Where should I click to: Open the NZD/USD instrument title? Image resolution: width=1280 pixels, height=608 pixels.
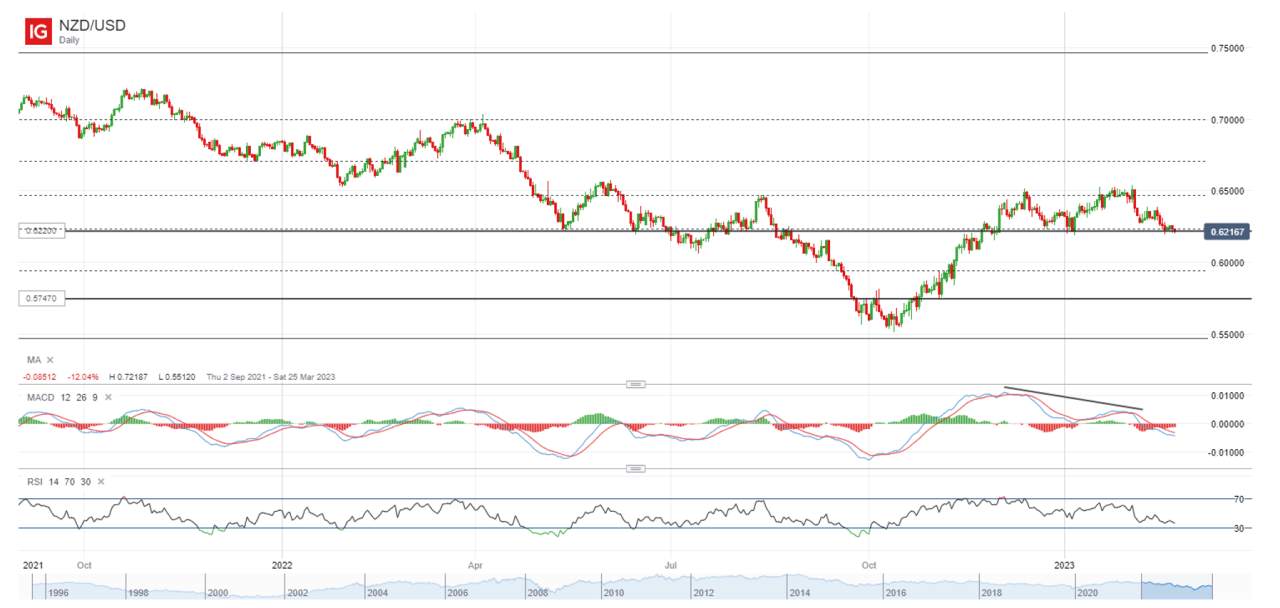click(x=92, y=25)
